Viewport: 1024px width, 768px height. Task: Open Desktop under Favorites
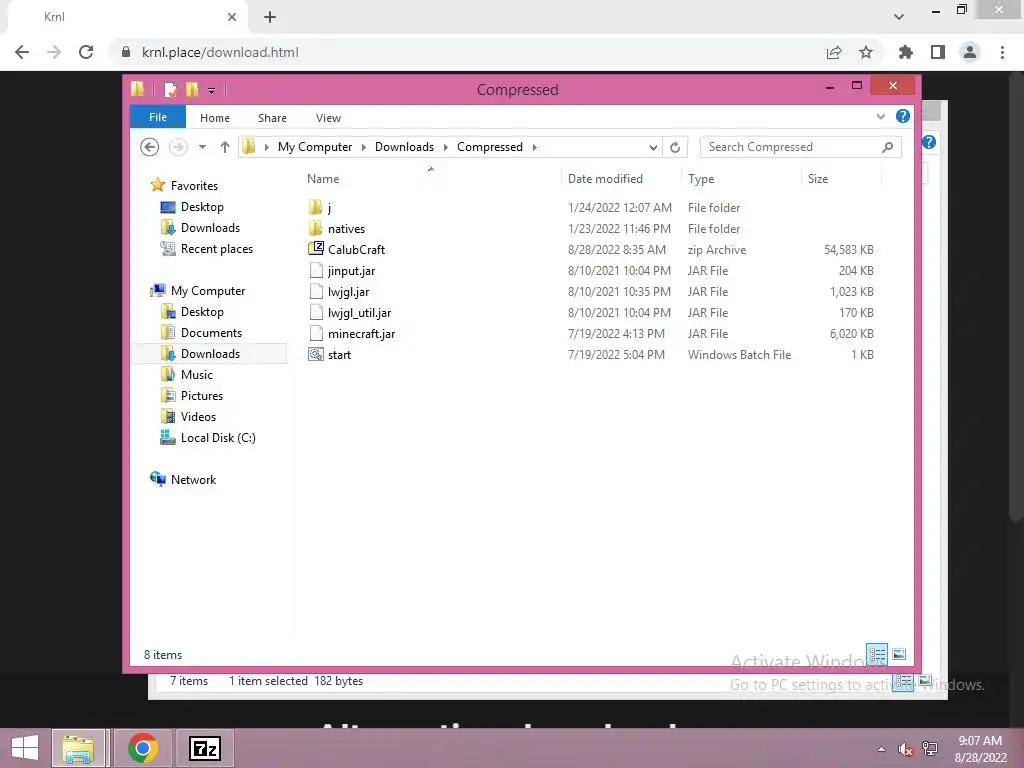[x=202, y=207]
